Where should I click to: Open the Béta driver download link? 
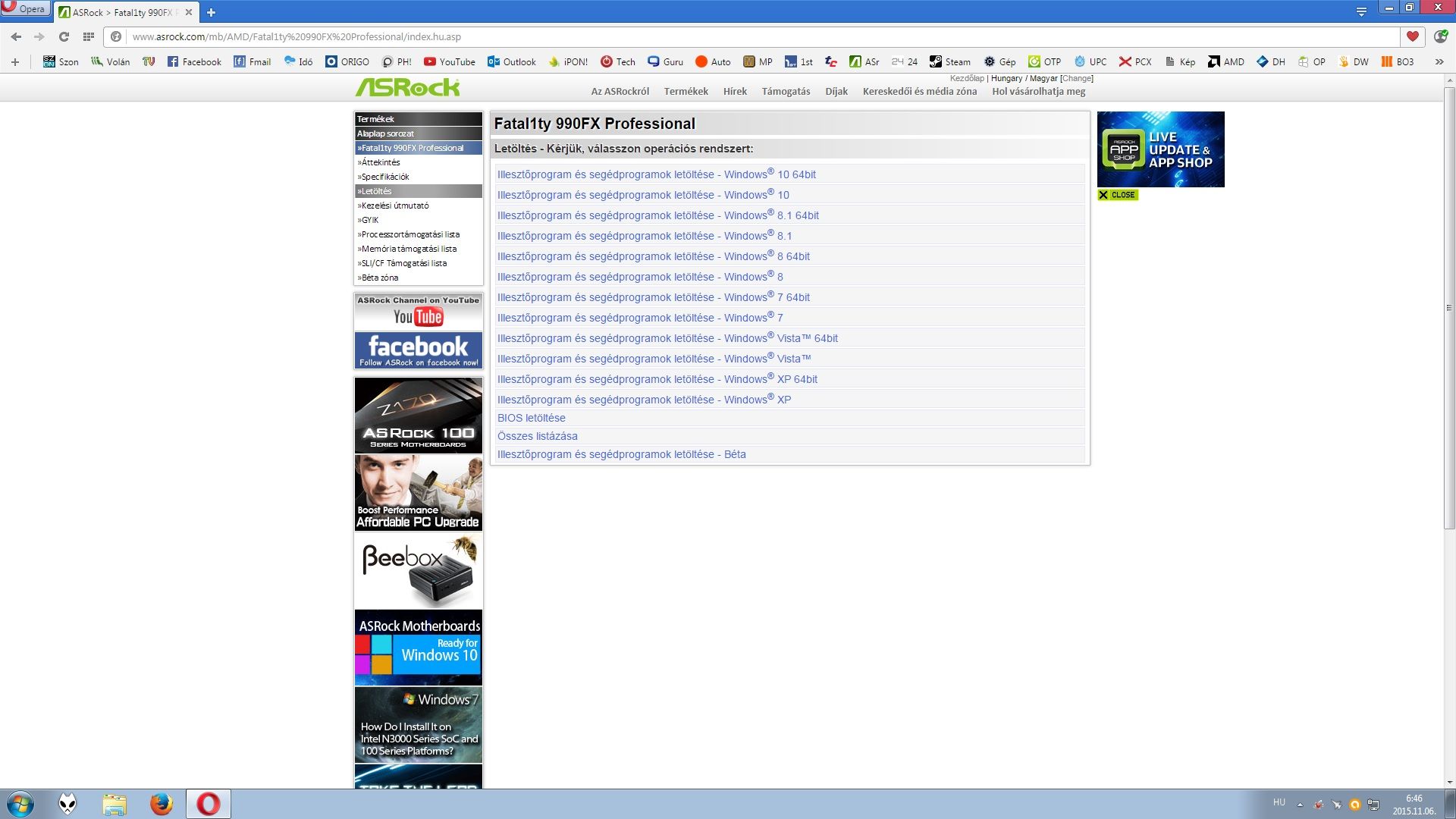click(x=621, y=454)
